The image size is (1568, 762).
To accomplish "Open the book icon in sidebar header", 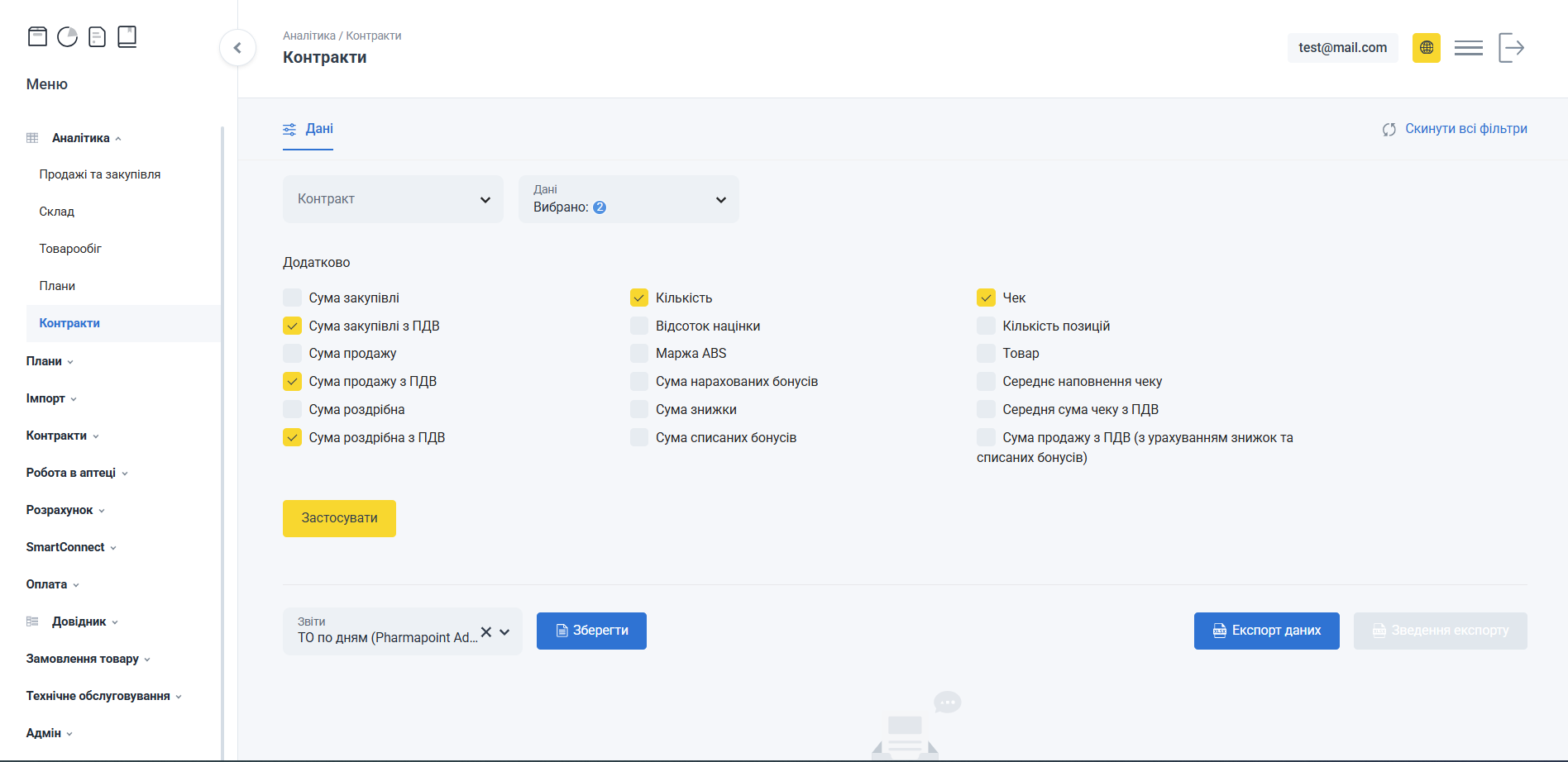I will coord(127,36).
